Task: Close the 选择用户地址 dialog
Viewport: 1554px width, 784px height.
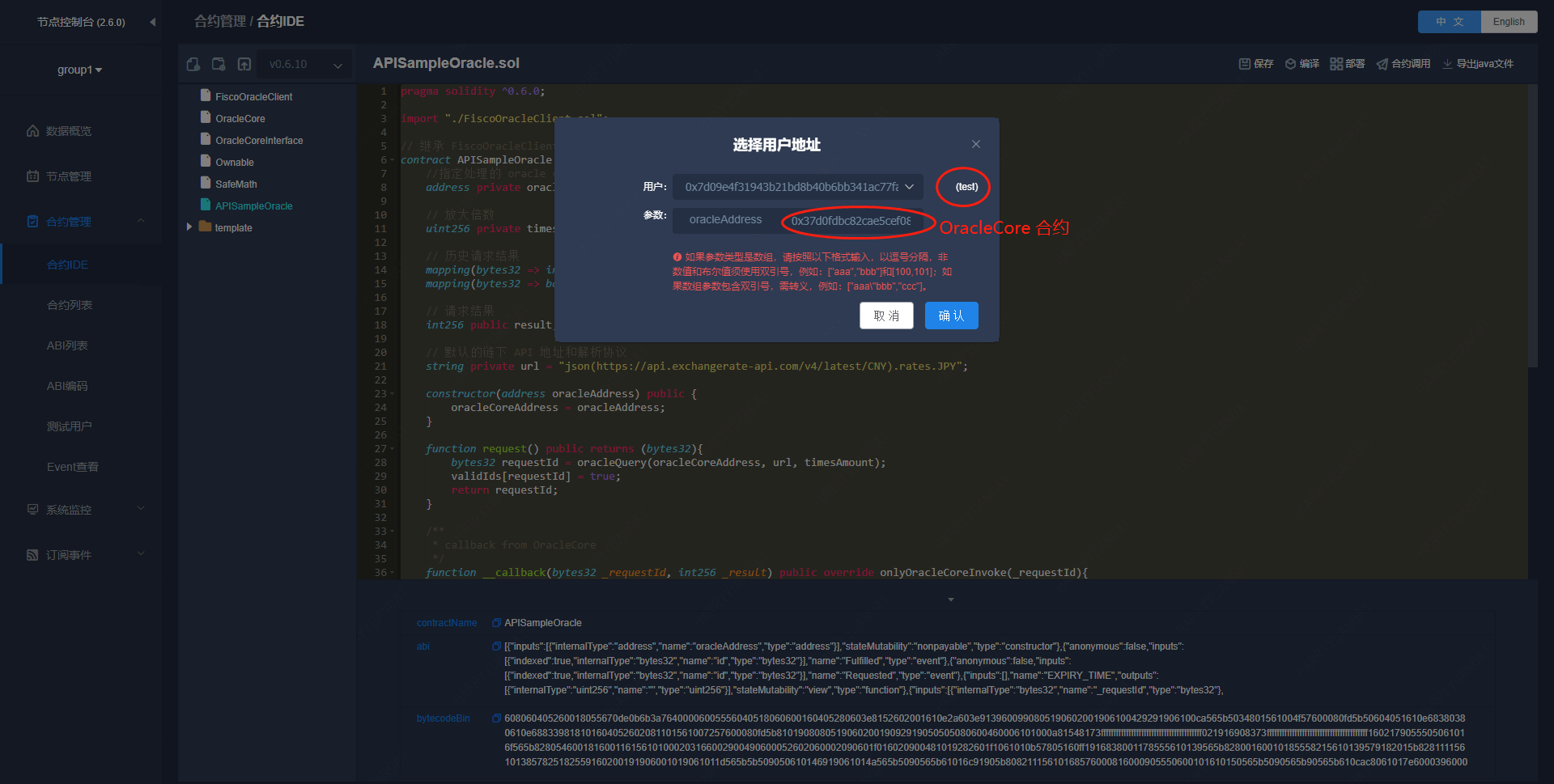Action: tap(976, 144)
